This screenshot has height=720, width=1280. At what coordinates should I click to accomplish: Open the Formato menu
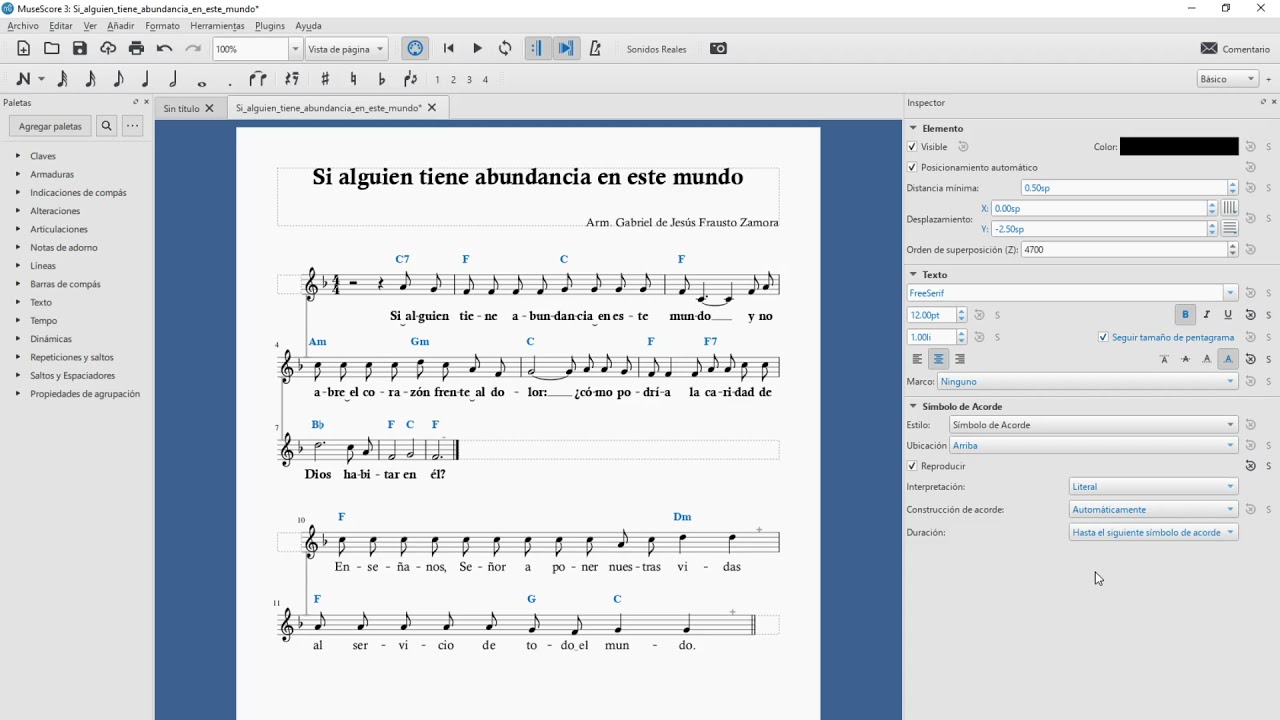[162, 26]
